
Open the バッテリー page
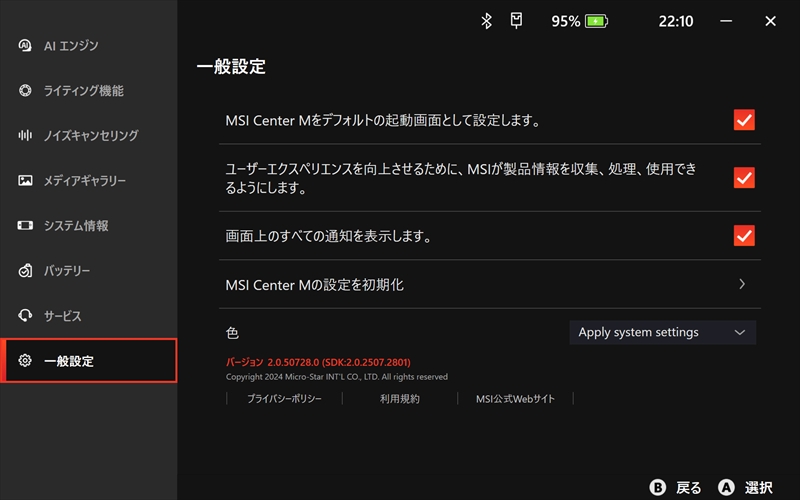click(x=67, y=270)
